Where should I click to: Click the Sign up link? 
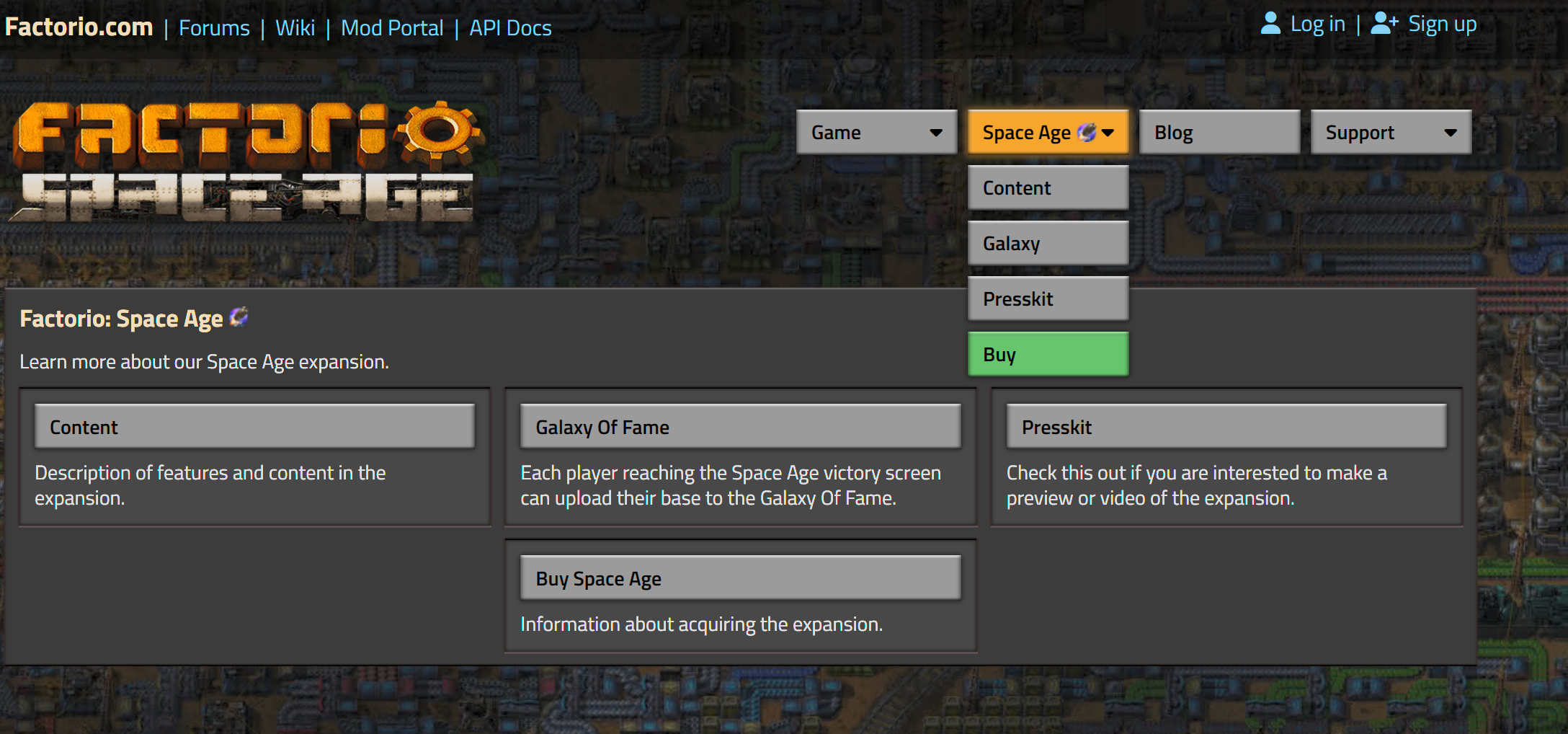coord(1442,25)
